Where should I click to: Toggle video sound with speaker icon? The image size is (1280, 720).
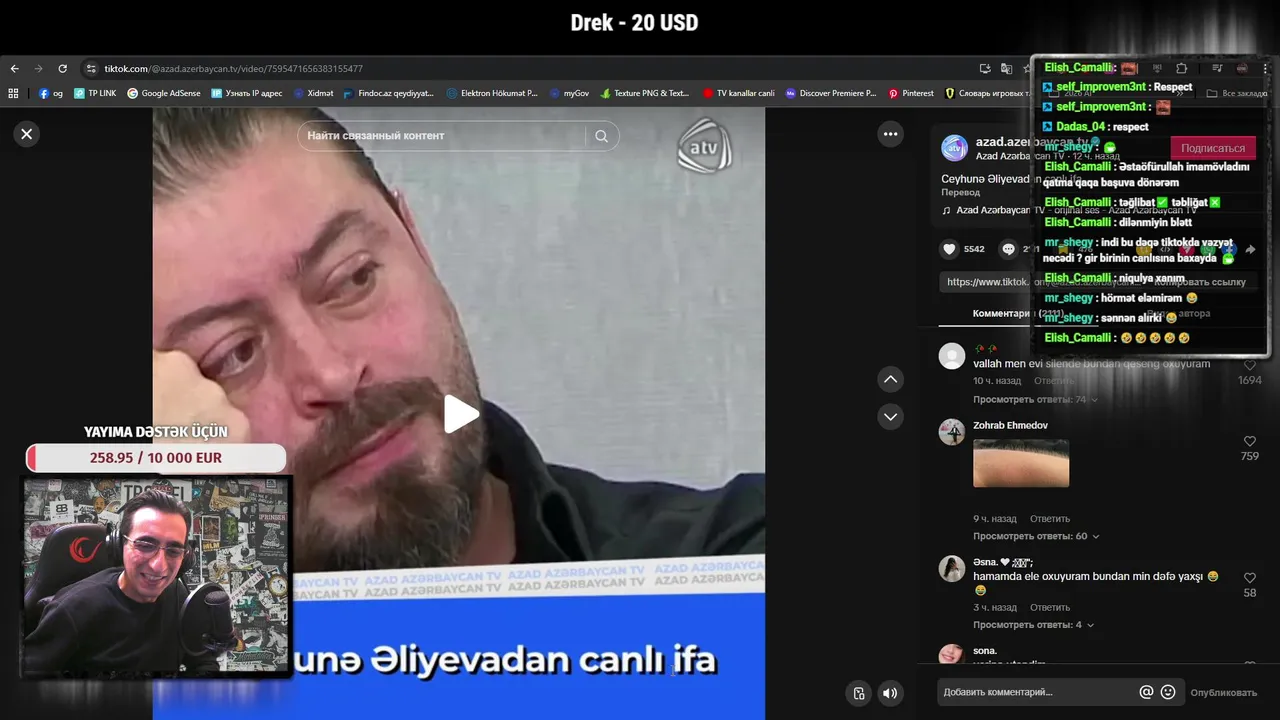click(889, 693)
